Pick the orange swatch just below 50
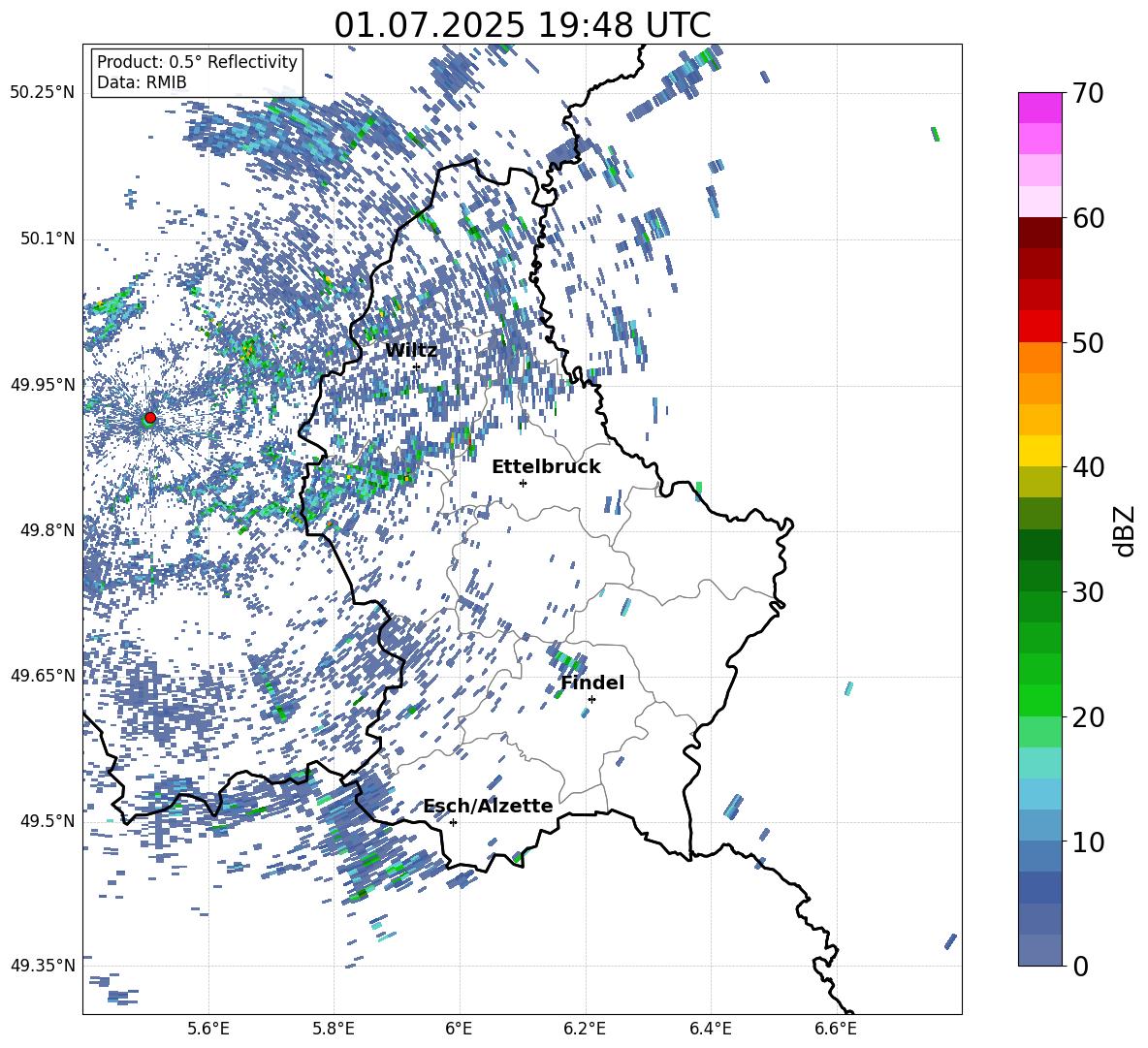1148x1048 pixels. [x=1039, y=358]
